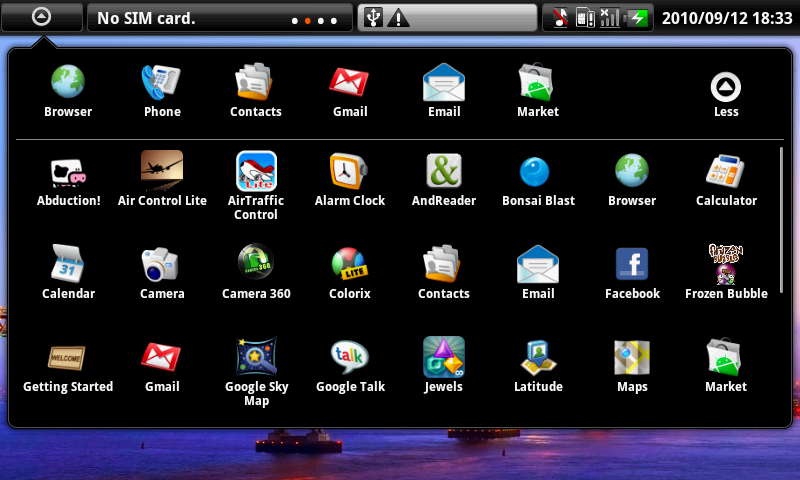Tap the battery charging indicator
Image resolution: width=800 pixels, height=480 pixels.
638,18
